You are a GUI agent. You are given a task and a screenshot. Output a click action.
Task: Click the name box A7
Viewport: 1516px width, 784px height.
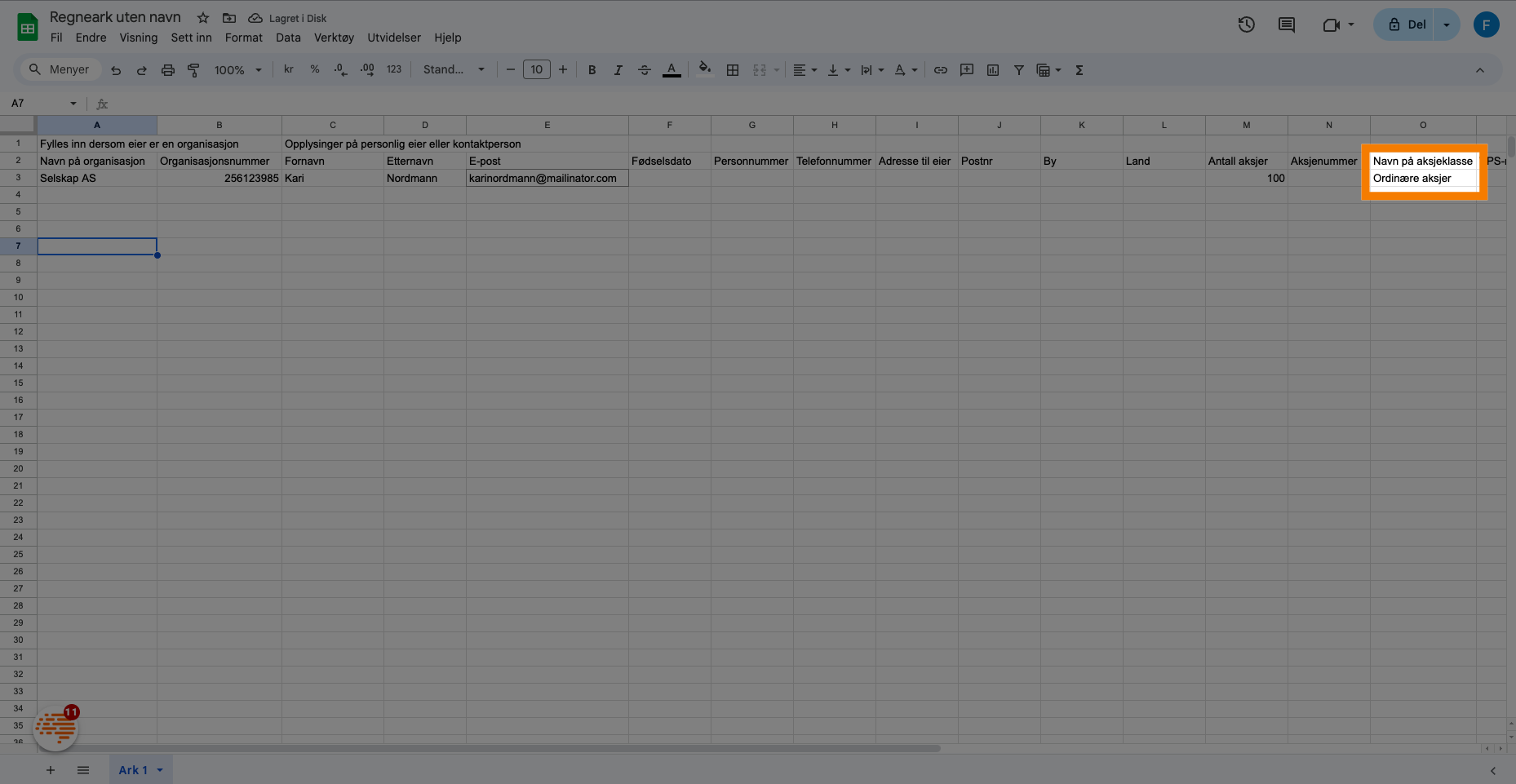[44, 104]
